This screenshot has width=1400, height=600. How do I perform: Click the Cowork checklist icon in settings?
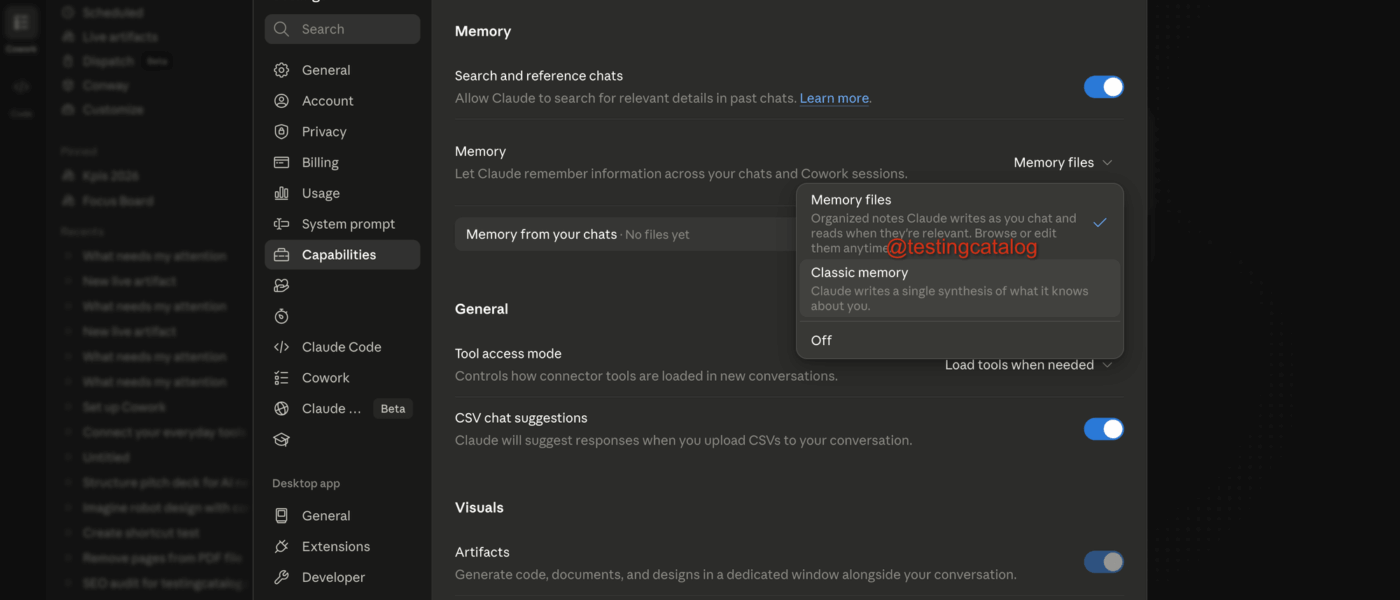[x=282, y=378]
